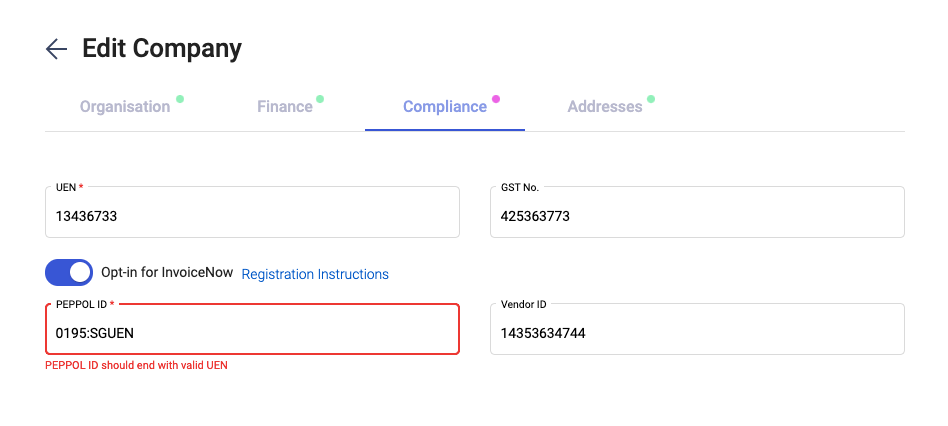Viewport: 948px width, 426px height.
Task: Click into the UEN input field
Action: [x=252, y=212]
